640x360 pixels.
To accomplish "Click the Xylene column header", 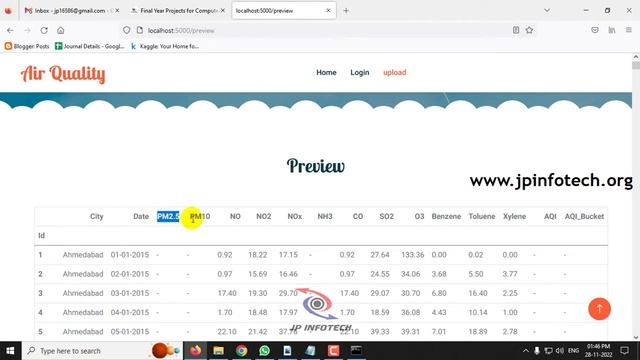I will (x=514, y=216).
